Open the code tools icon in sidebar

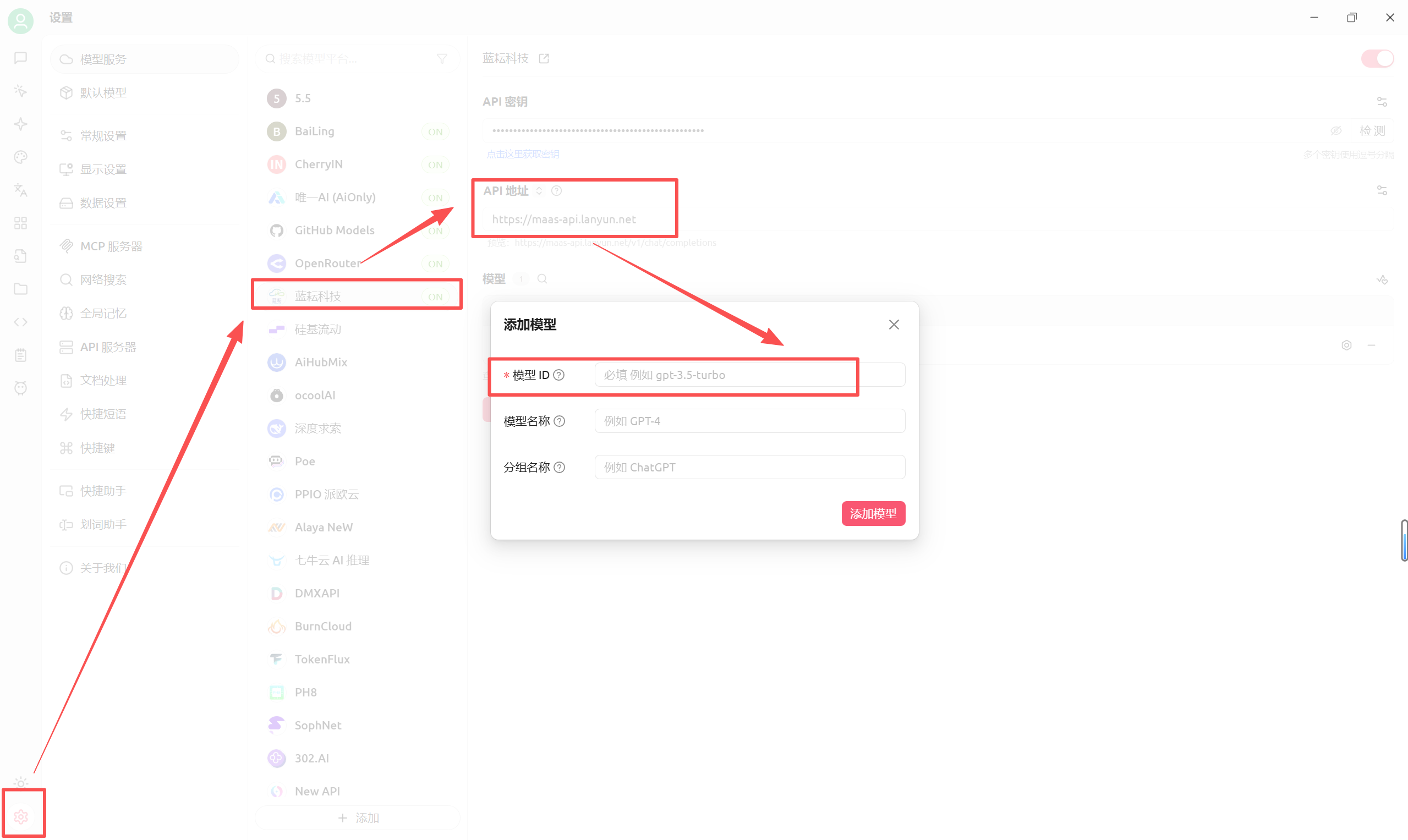20,322
